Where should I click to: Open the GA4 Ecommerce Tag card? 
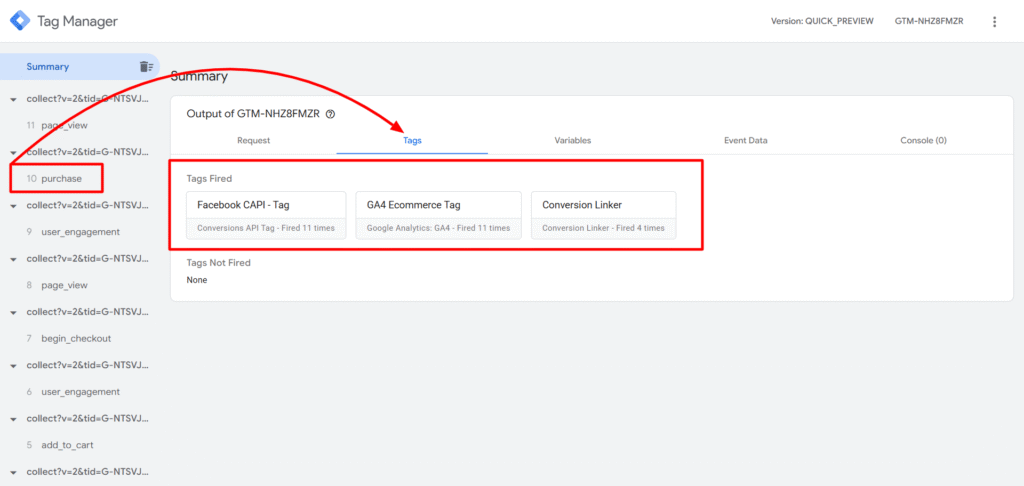point(437,216)
